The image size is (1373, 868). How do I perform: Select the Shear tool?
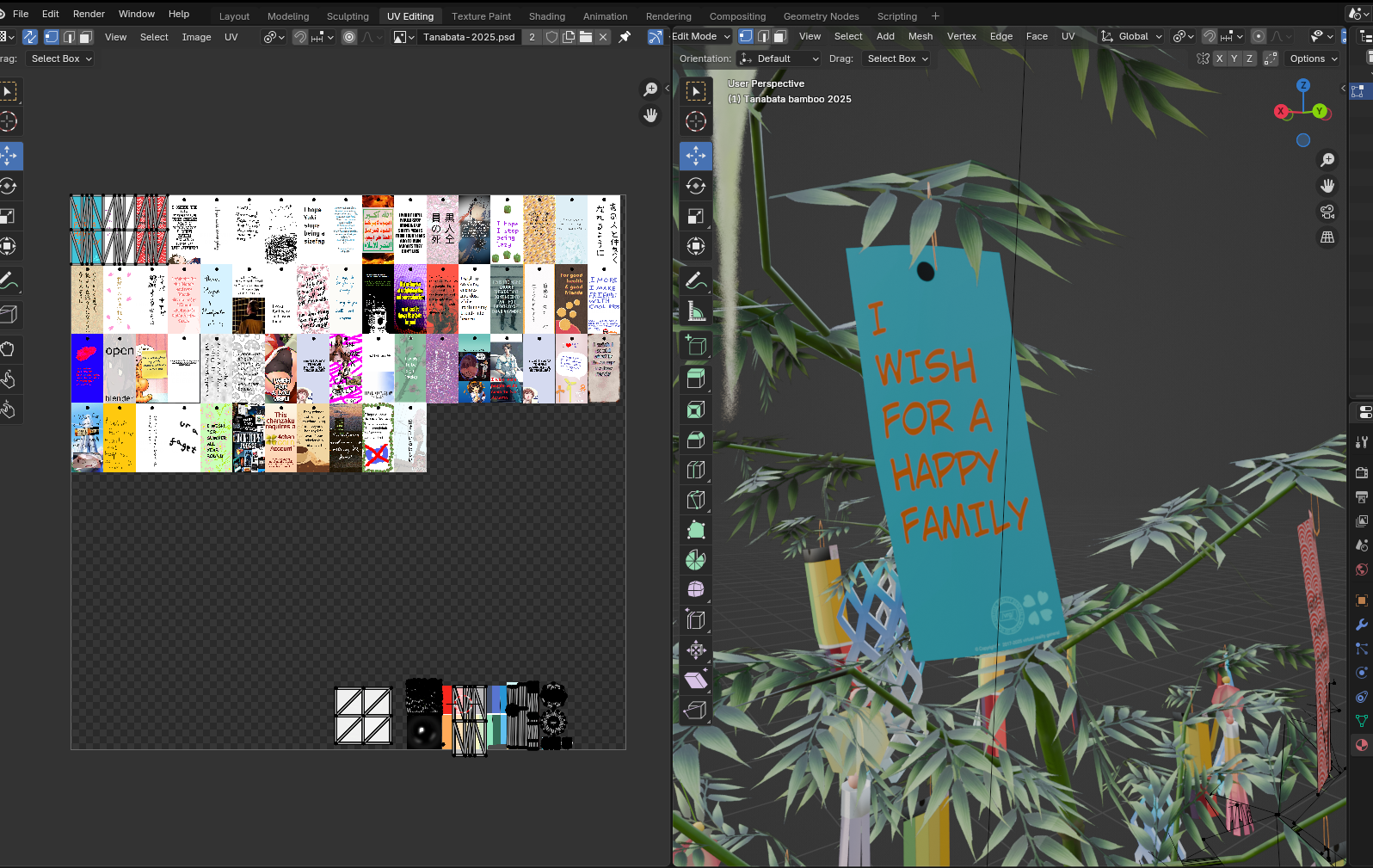pos(696,680)
